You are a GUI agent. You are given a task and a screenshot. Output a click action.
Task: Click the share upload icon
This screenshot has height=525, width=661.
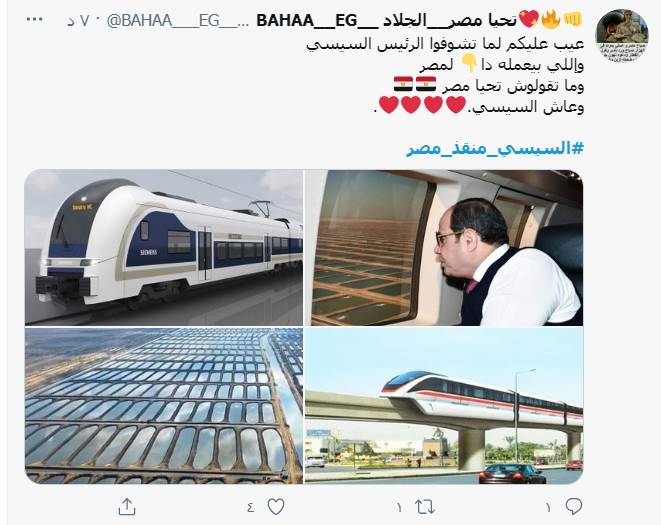[x=127, y=506]
